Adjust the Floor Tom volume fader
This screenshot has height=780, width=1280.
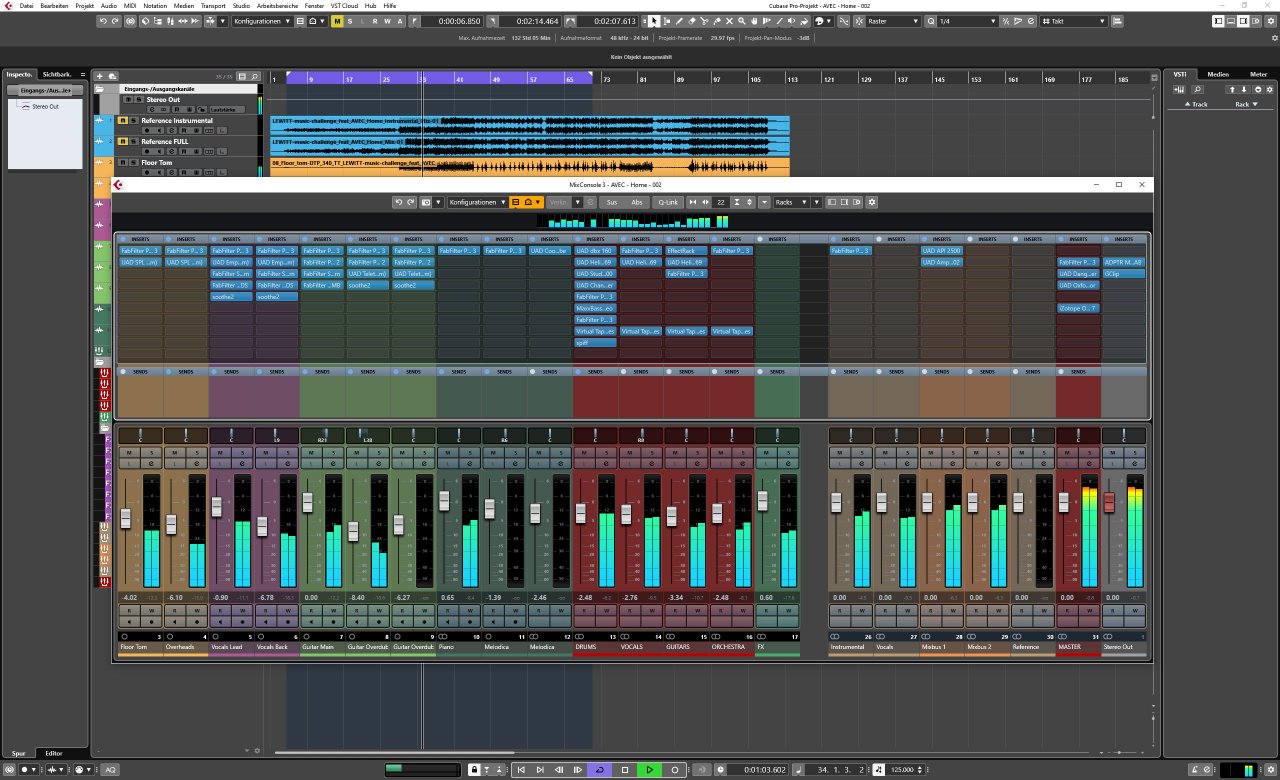click(x=125, y=518)
